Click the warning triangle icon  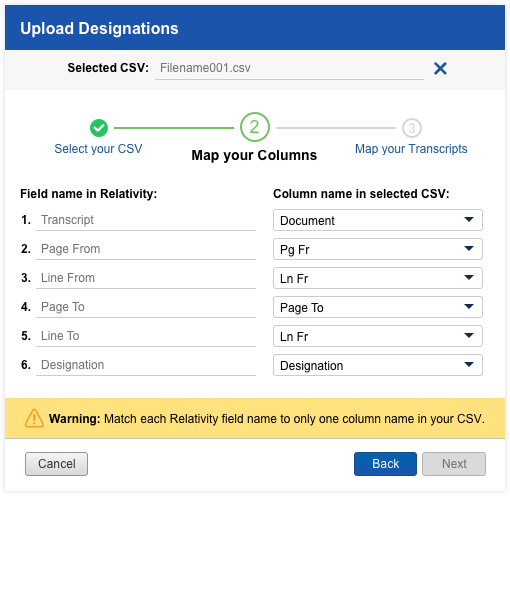[x=34, y=418]
